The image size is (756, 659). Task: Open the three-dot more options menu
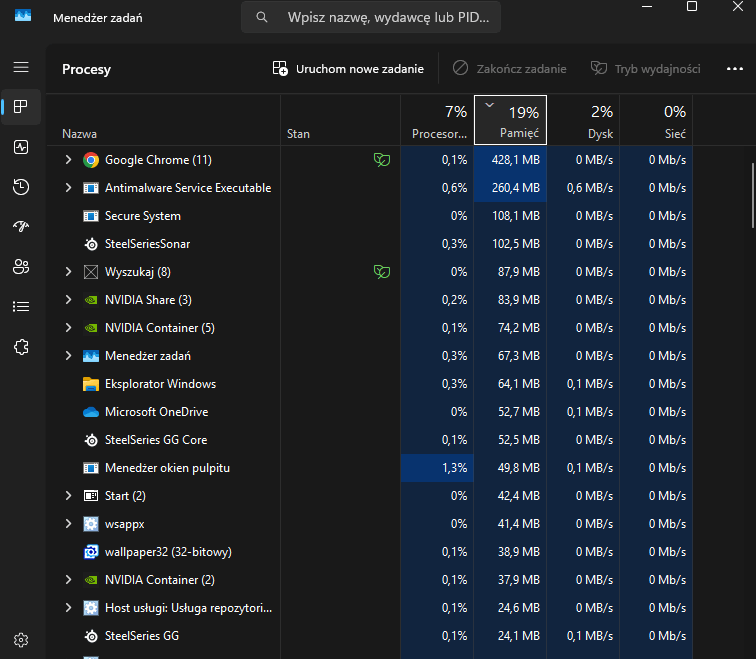pyautogui.click(x=735, y=68)
